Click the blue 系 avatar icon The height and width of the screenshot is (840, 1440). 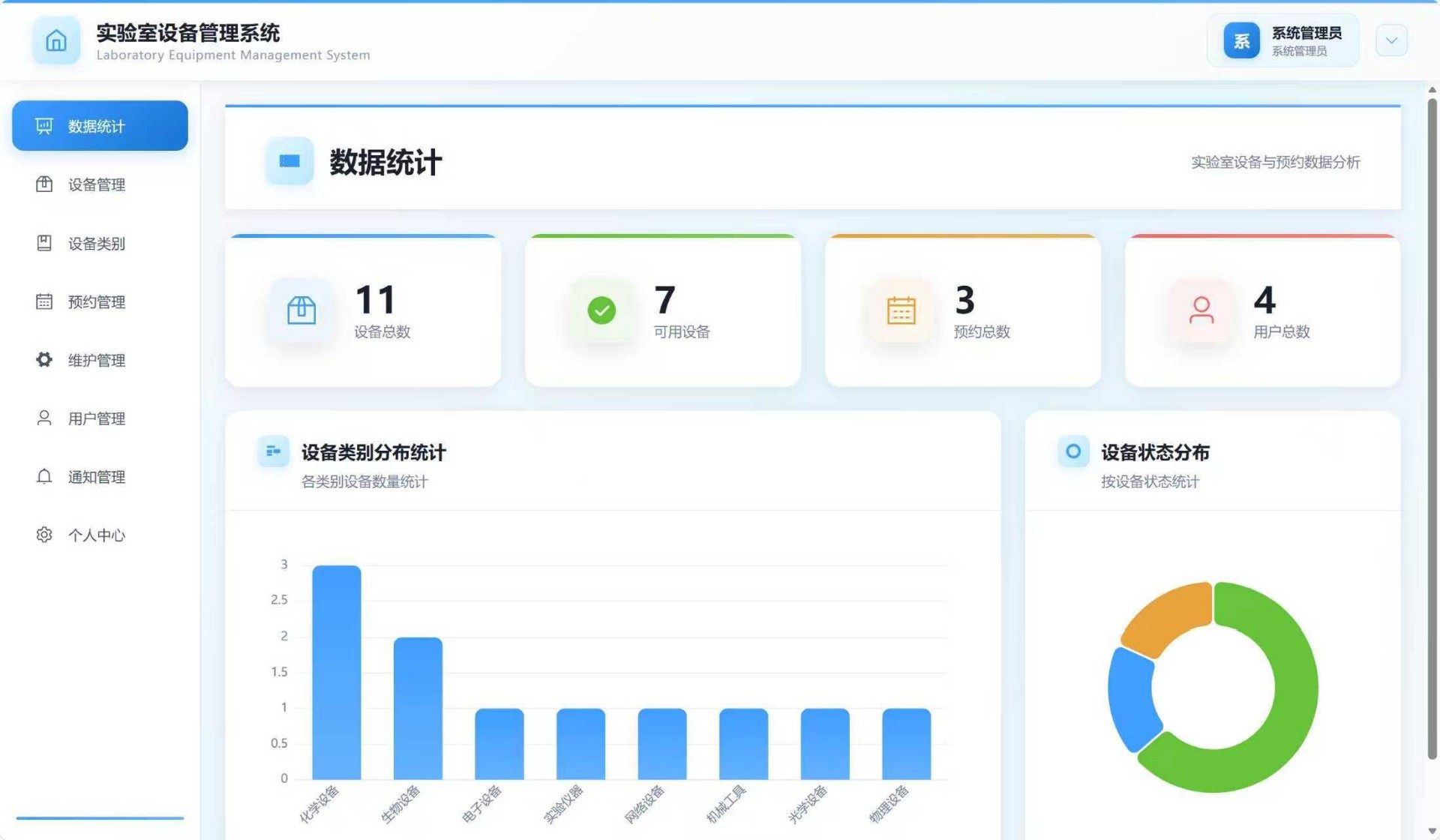click(x=1241, y=40)
